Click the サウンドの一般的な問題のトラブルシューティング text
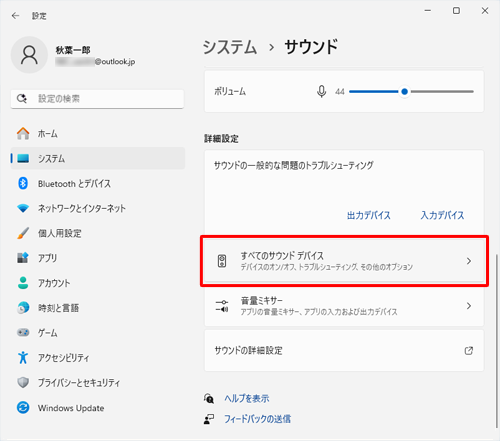500x441 pixels. (x=294, y=165)
